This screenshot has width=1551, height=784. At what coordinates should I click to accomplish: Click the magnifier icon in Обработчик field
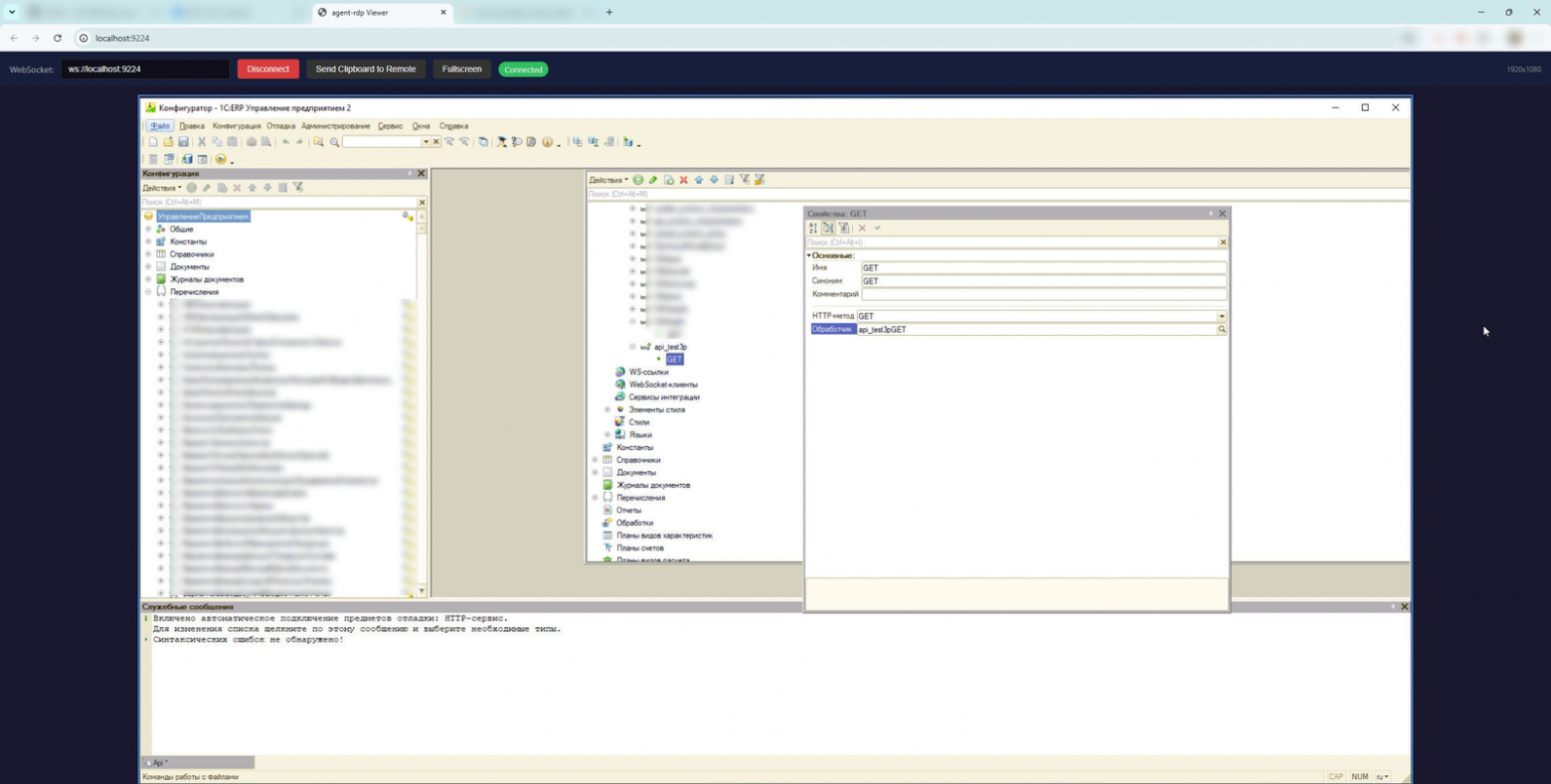(x=1222, y=329)
